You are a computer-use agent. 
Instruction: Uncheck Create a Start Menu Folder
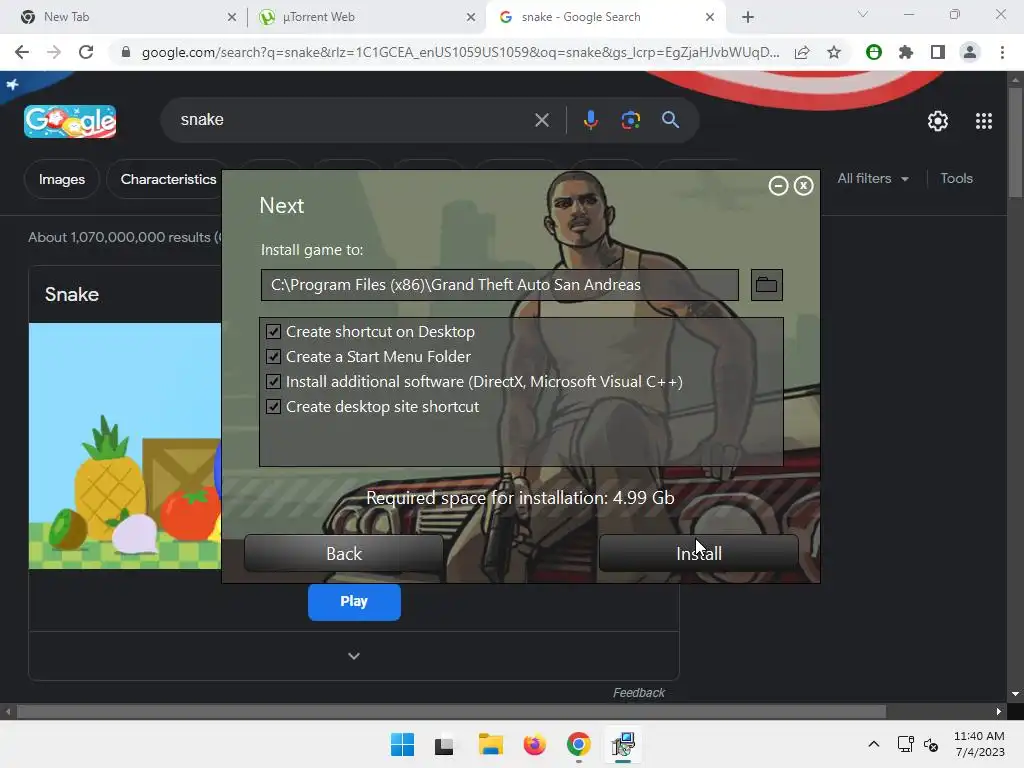(x=274, y=357)
